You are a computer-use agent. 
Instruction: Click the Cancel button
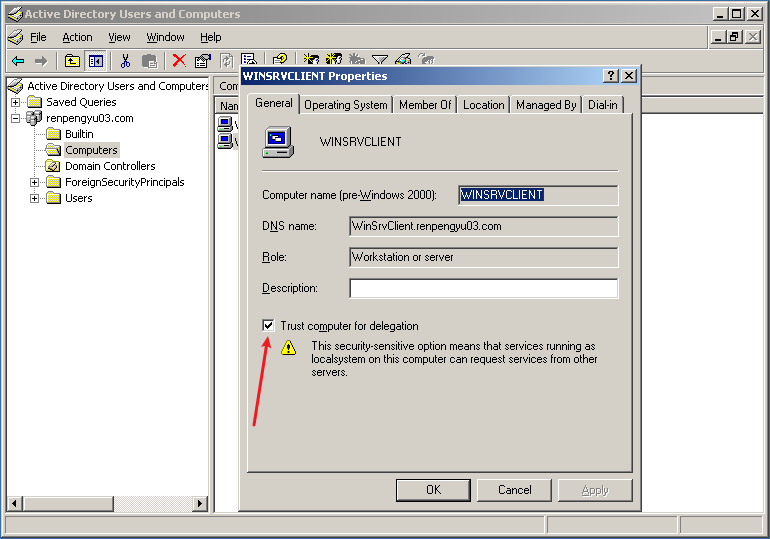click(x=514, y=490)
